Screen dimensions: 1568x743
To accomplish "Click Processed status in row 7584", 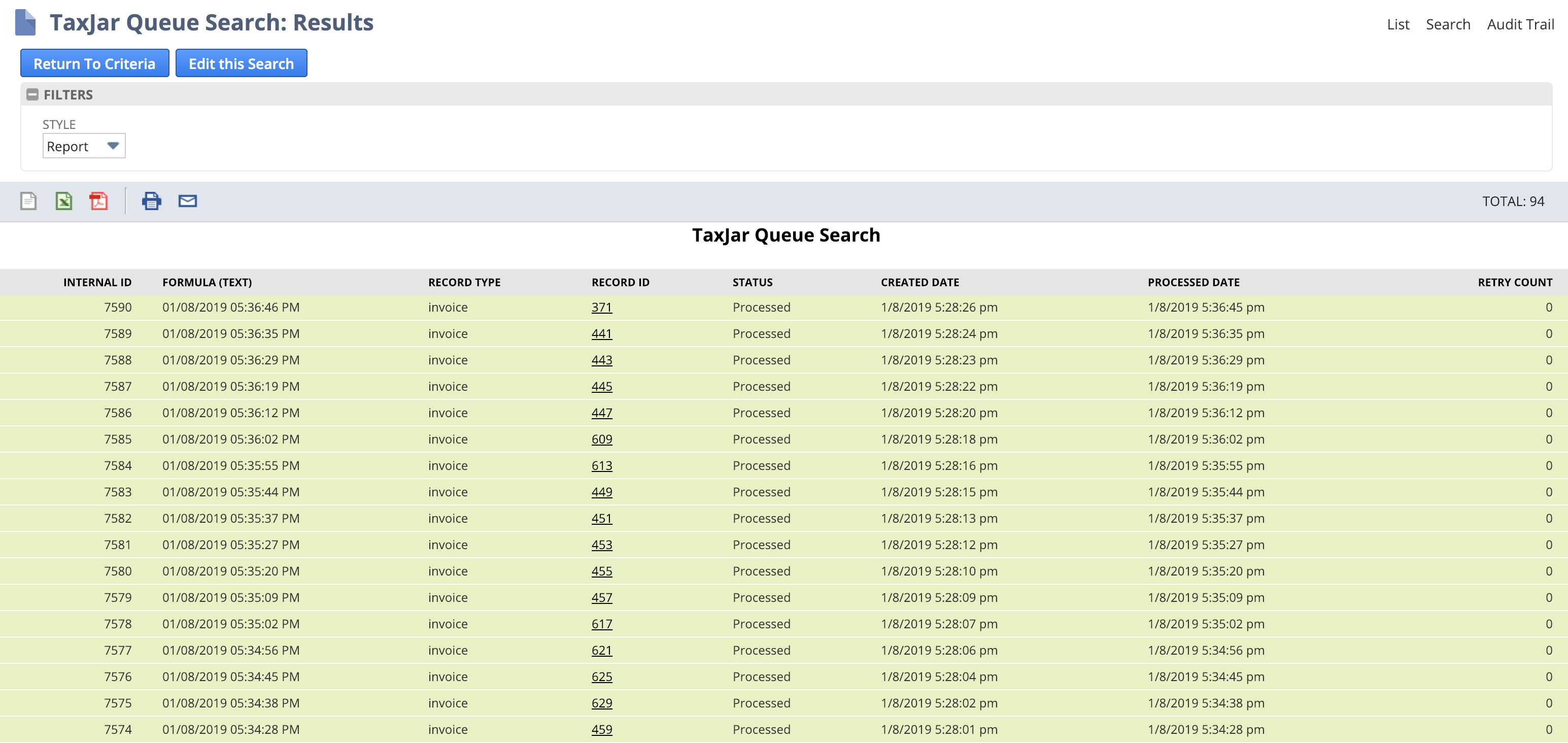I will pyautogui.click(x=761, y=466).
